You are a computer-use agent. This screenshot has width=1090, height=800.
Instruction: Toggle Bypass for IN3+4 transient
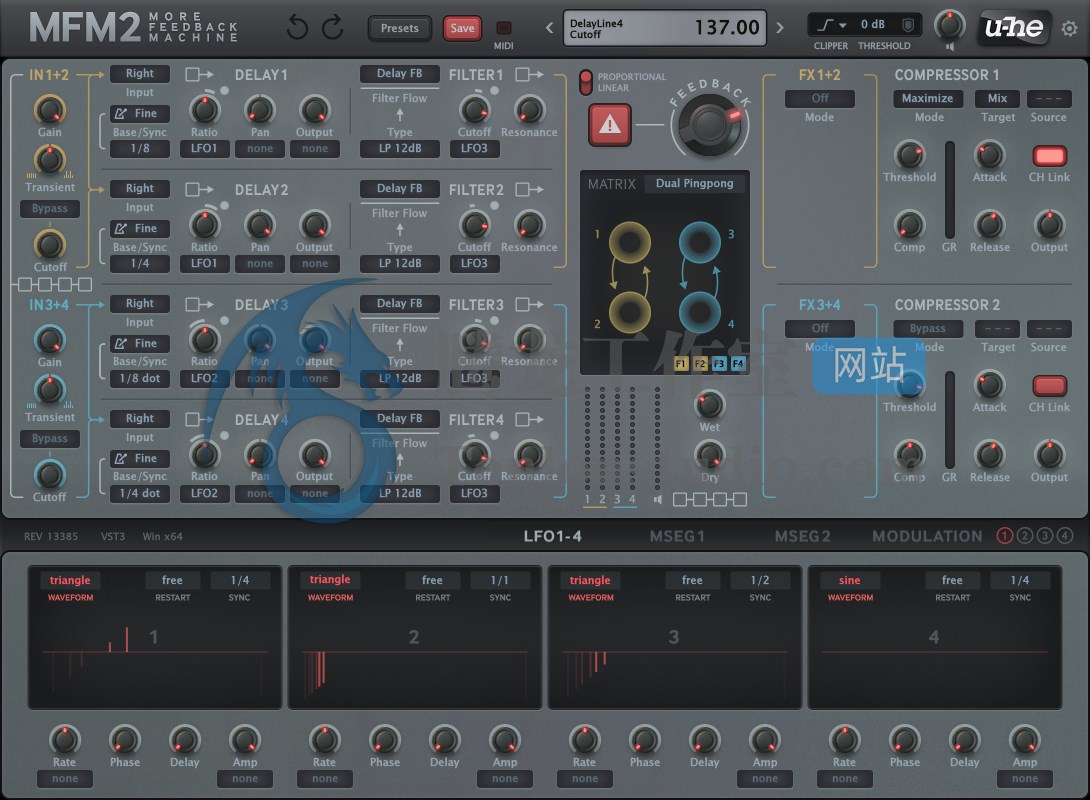click(50, 439)
